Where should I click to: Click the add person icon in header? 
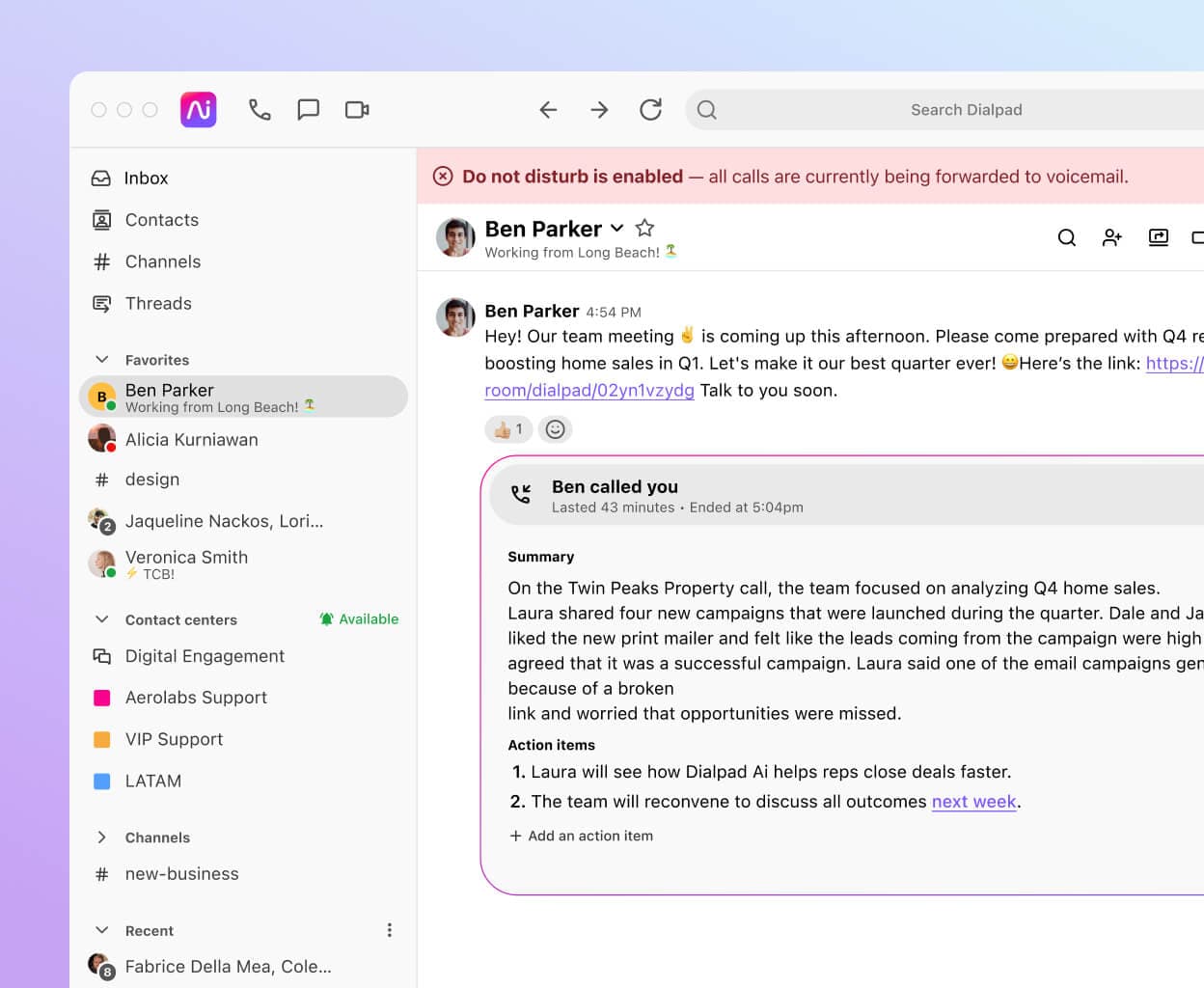coord(1112,237)
